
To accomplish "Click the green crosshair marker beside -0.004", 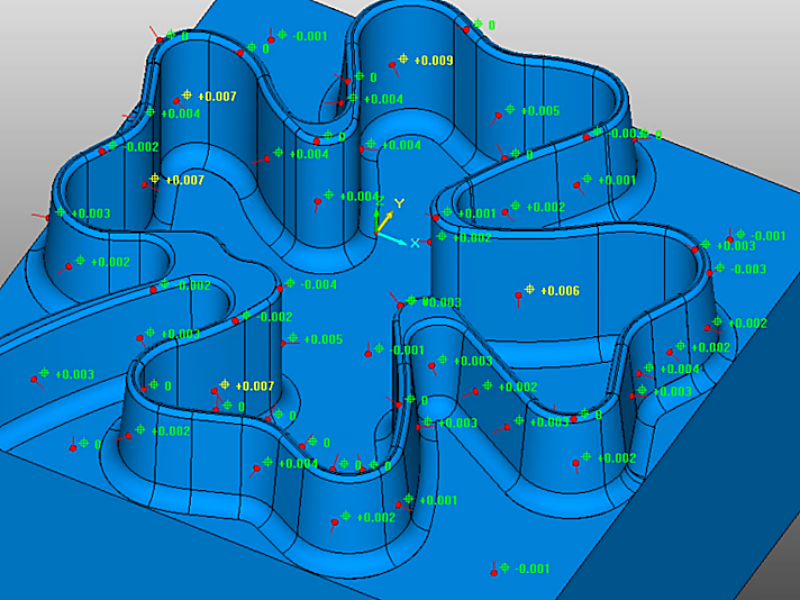I will [x=290, y=283].
